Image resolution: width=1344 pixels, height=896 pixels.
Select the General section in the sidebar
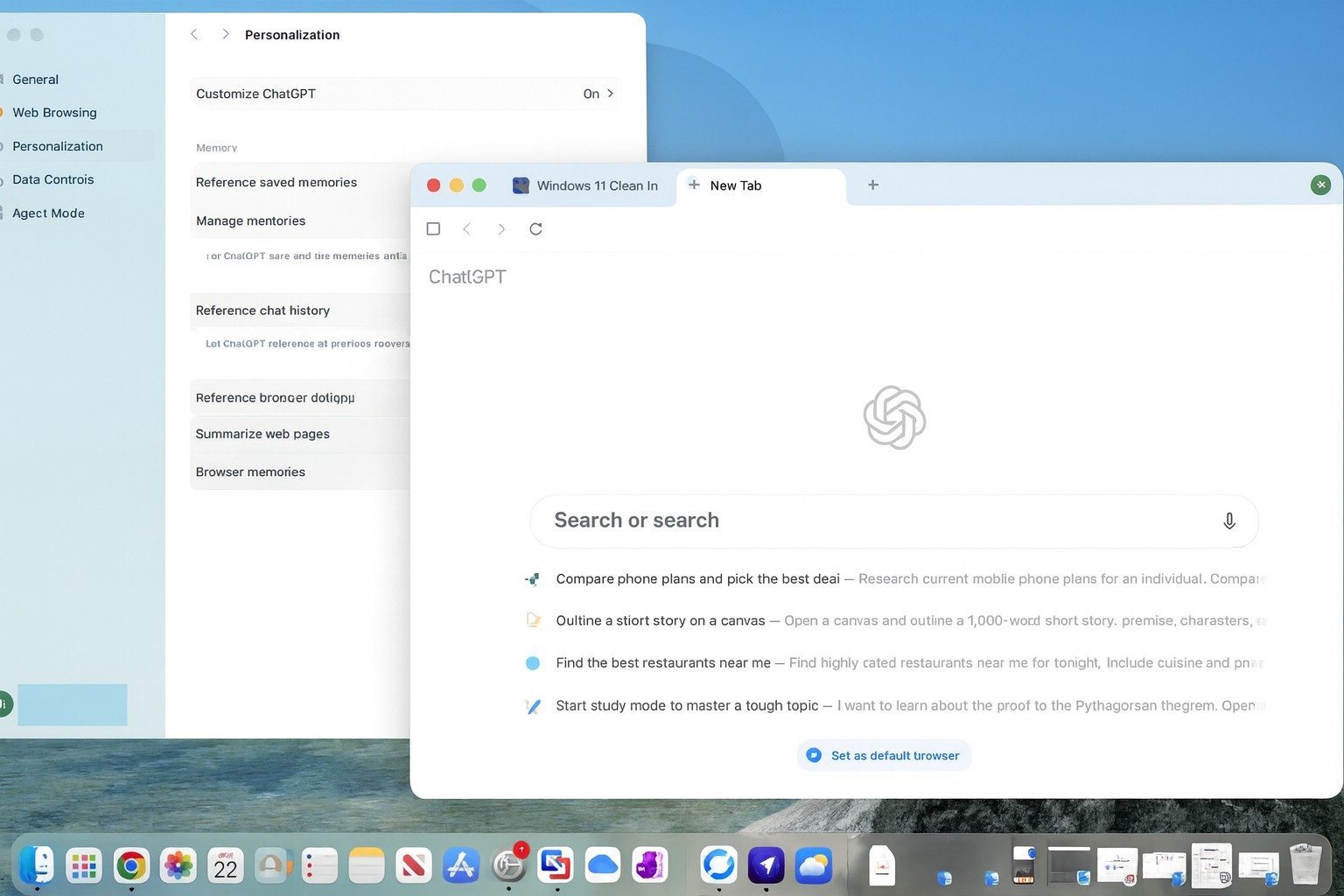point(35,79)
